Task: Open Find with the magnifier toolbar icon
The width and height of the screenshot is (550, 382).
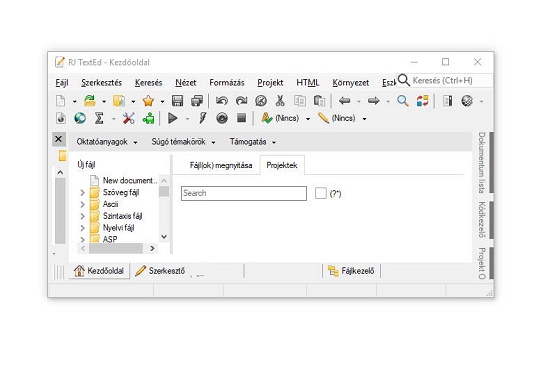Action: pyautogui.click(x=403, y=101)
